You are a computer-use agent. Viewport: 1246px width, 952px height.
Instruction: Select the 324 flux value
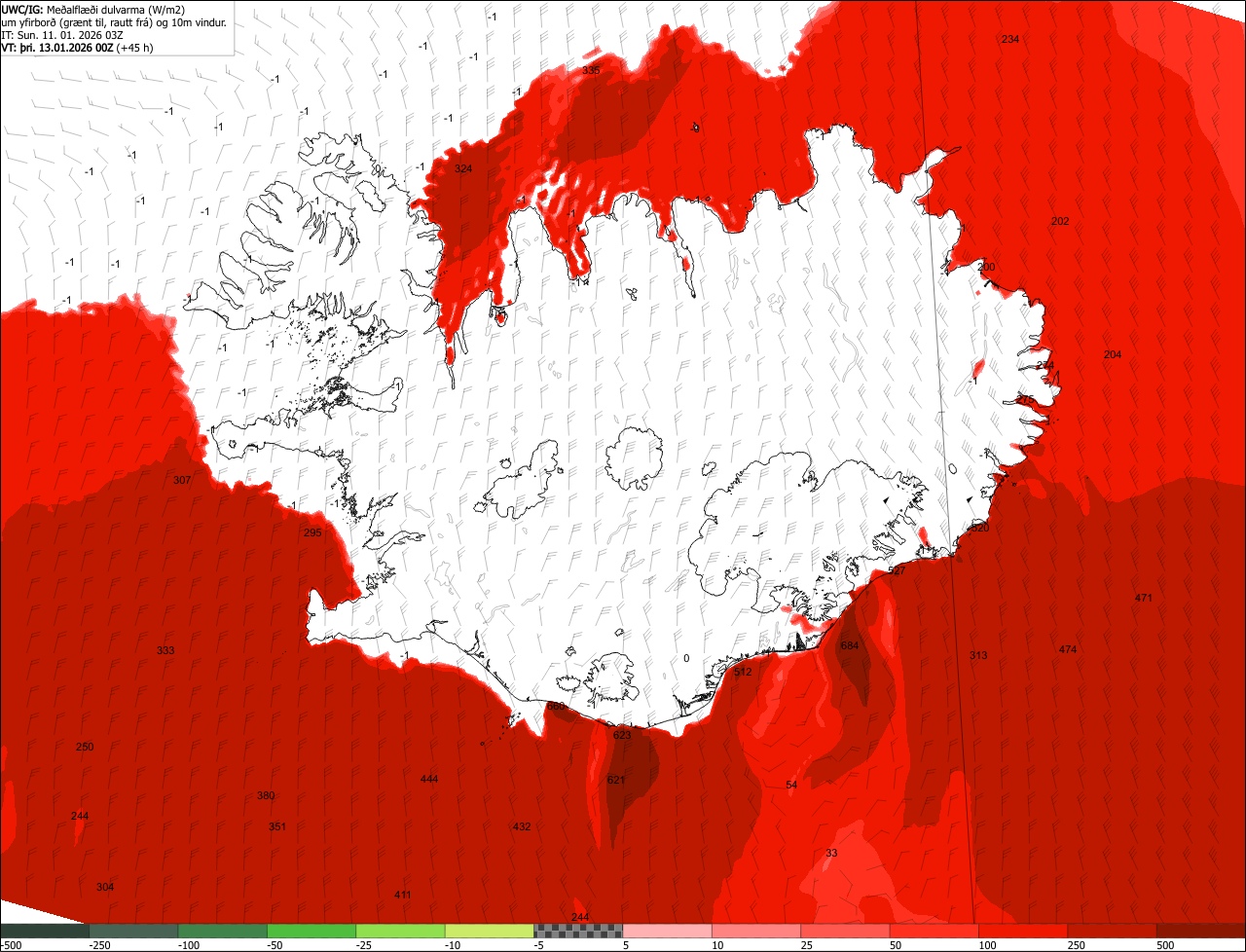[x=463, y=169]
